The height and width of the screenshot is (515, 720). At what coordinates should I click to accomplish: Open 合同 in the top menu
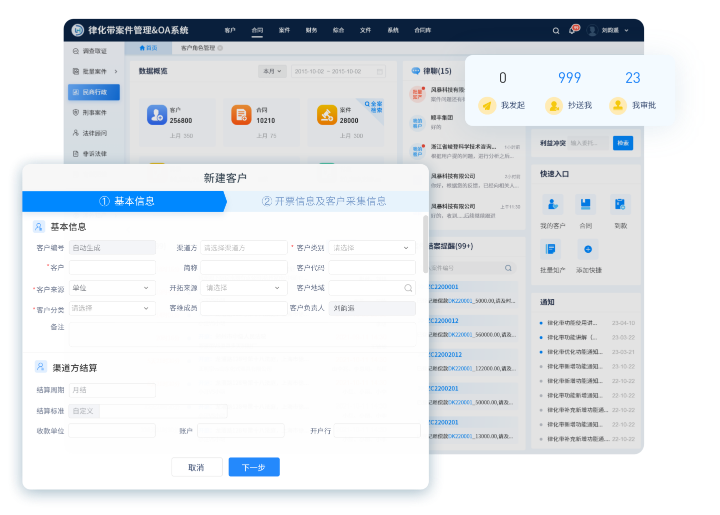tap(257, 30)
